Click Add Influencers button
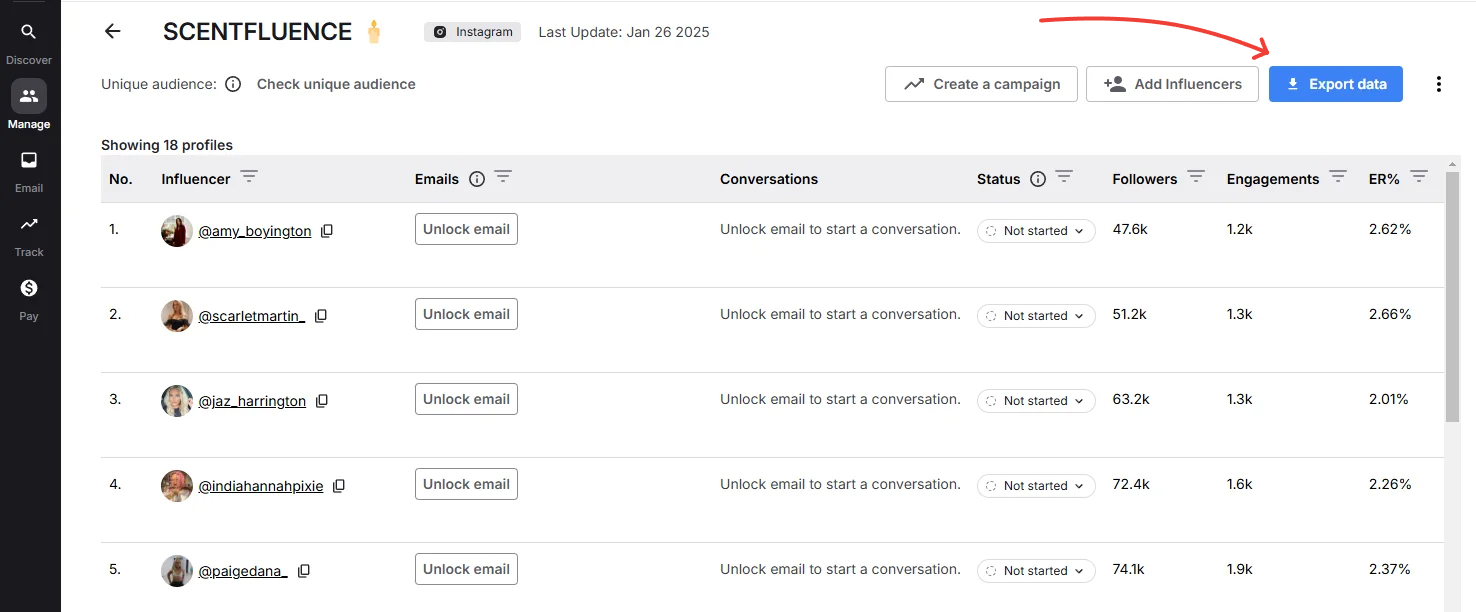The image size is (1476, 612). [x=1172, y=84]
